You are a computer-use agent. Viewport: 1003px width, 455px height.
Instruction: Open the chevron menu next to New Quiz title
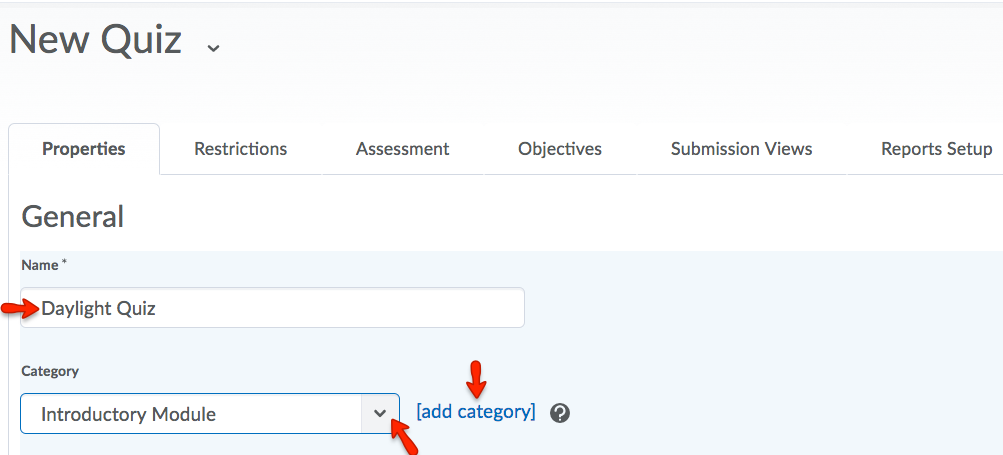pos(214,48)
